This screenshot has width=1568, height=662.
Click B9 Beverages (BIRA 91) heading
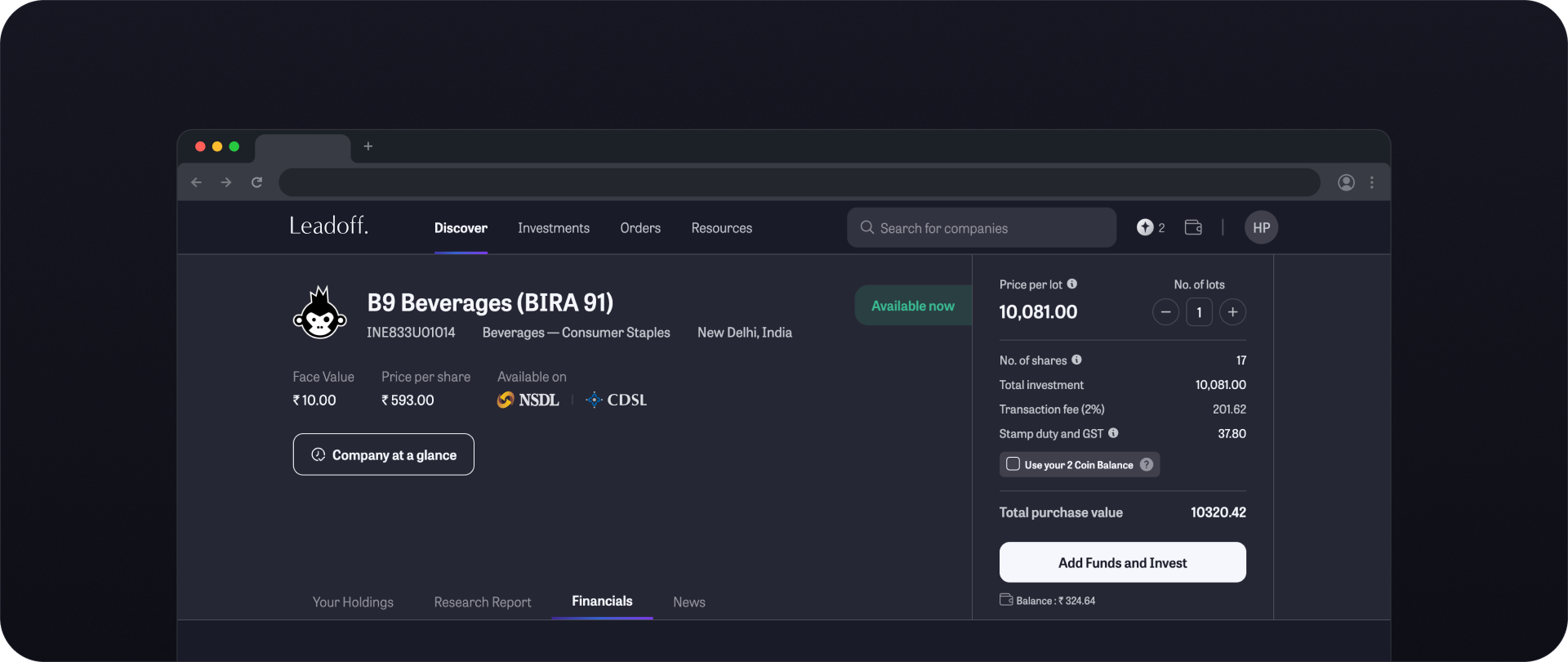tap(490, 303)
